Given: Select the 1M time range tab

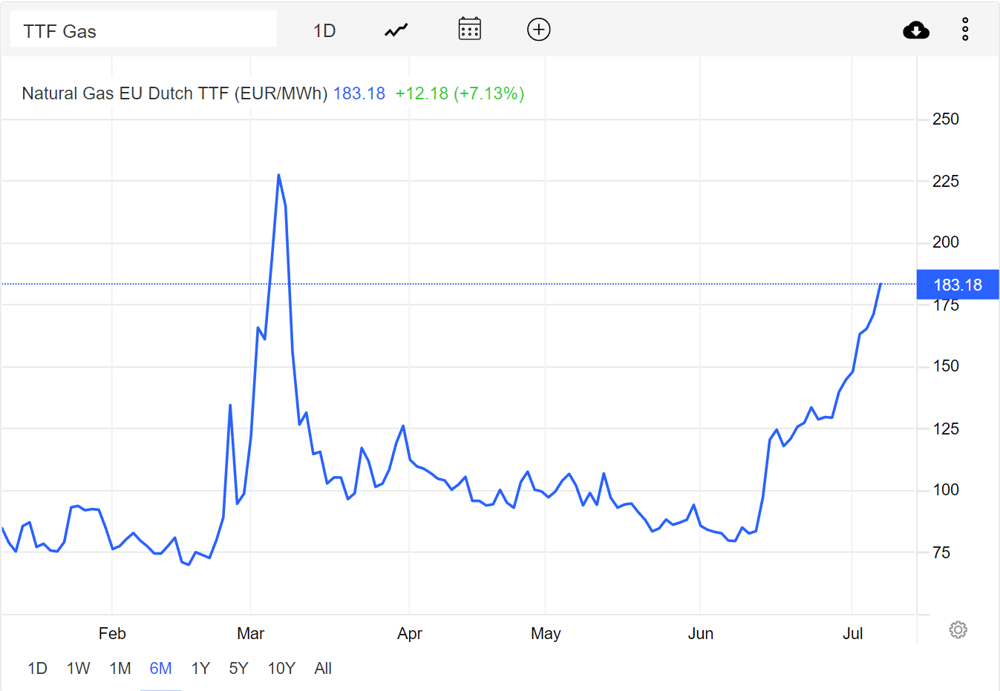Looking at the screenshot, I should pos(120,668).
